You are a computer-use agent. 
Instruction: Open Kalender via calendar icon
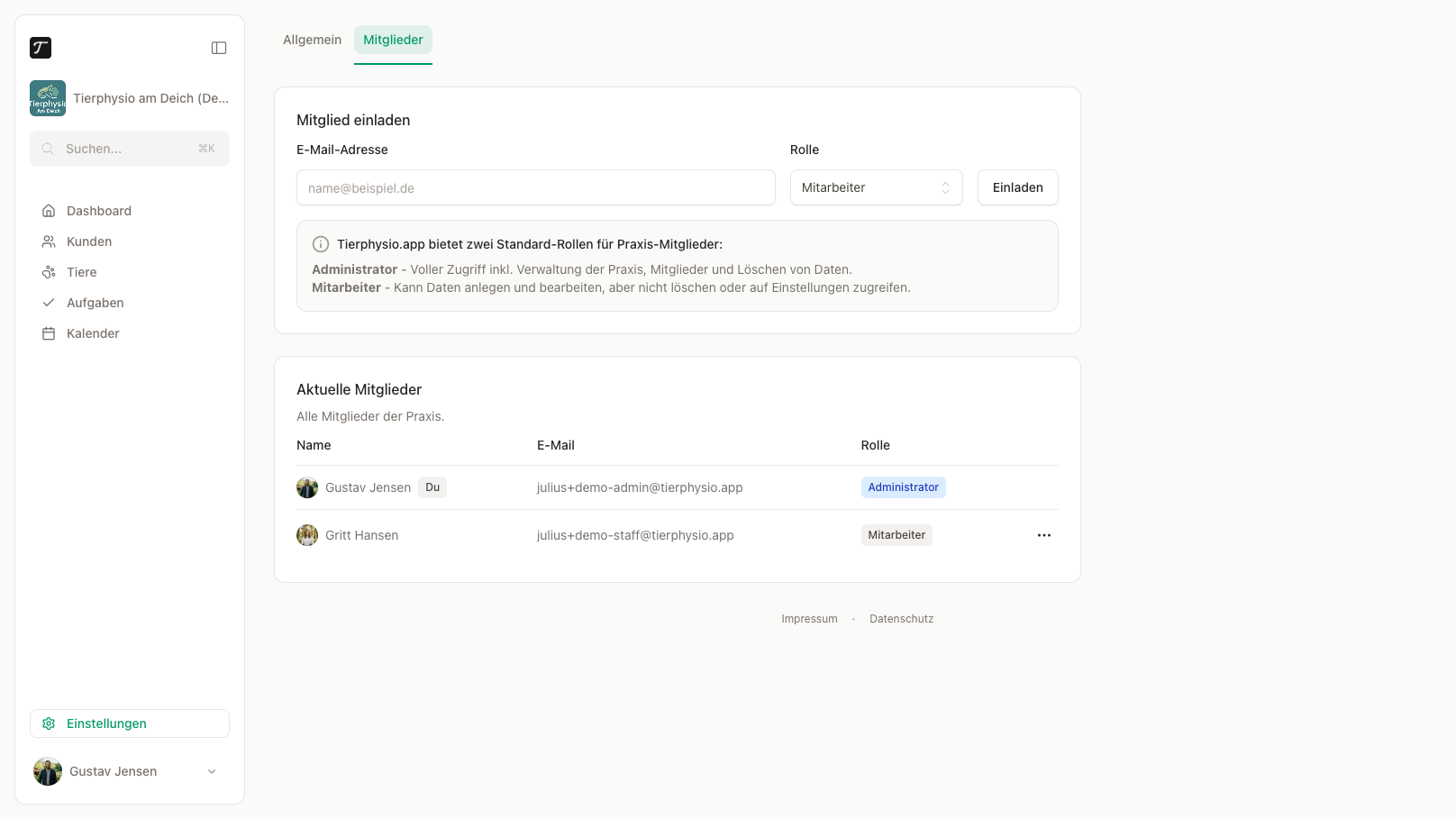(x=49, y=333)
